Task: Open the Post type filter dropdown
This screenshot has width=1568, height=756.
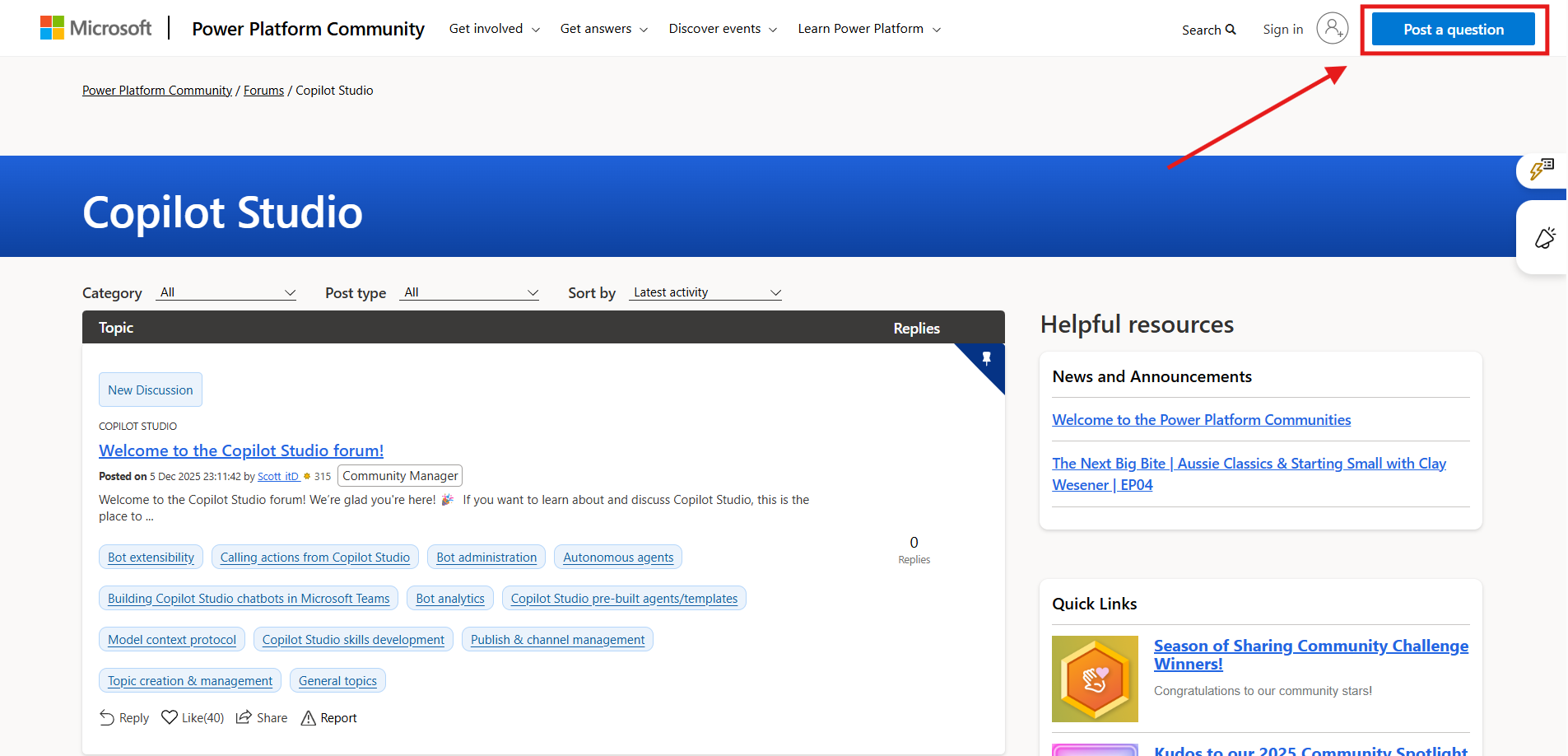Action: [x=469, y=292]
